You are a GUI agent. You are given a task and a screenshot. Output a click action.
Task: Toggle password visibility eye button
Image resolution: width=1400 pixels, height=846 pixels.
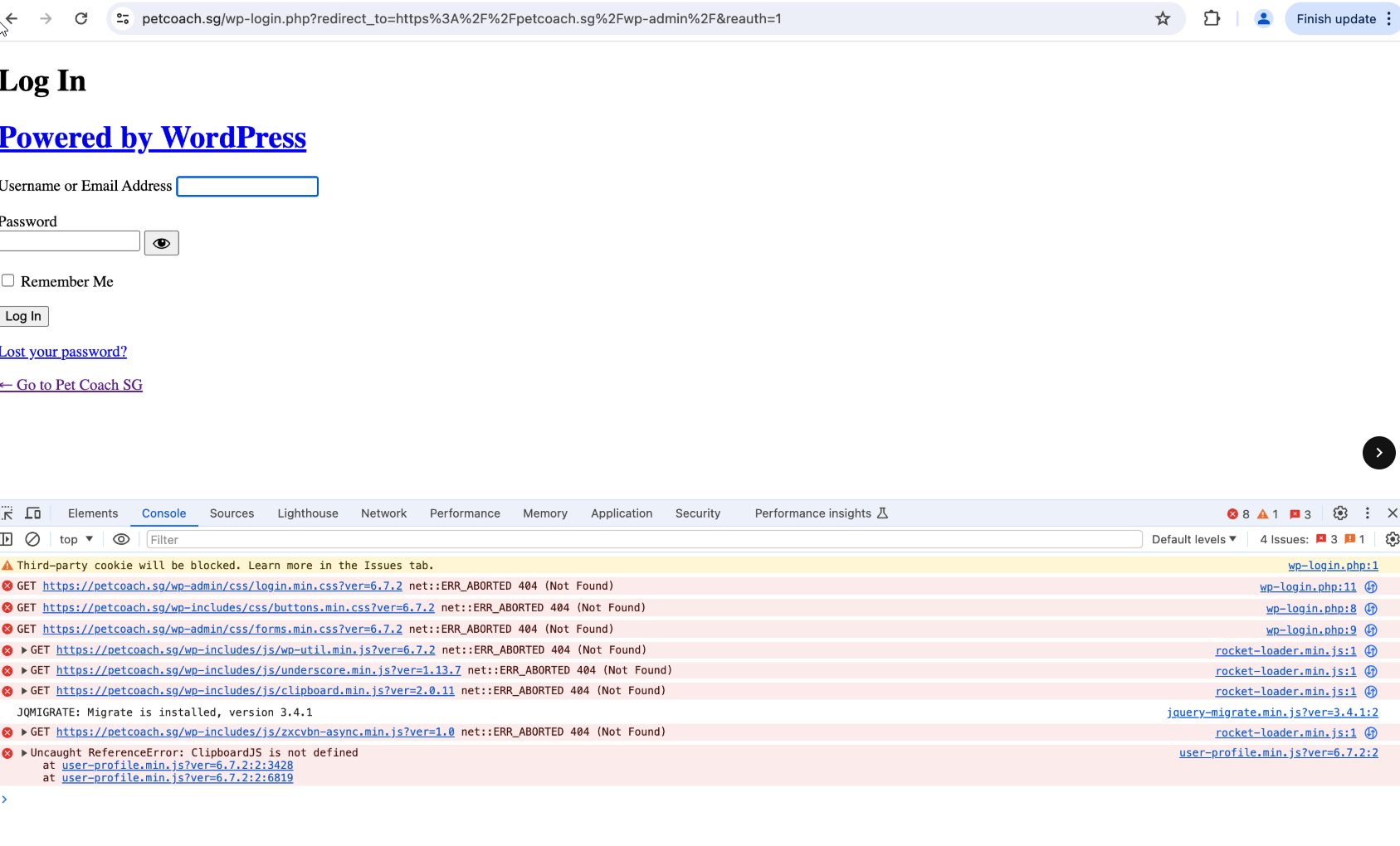(x=162, y=243)
